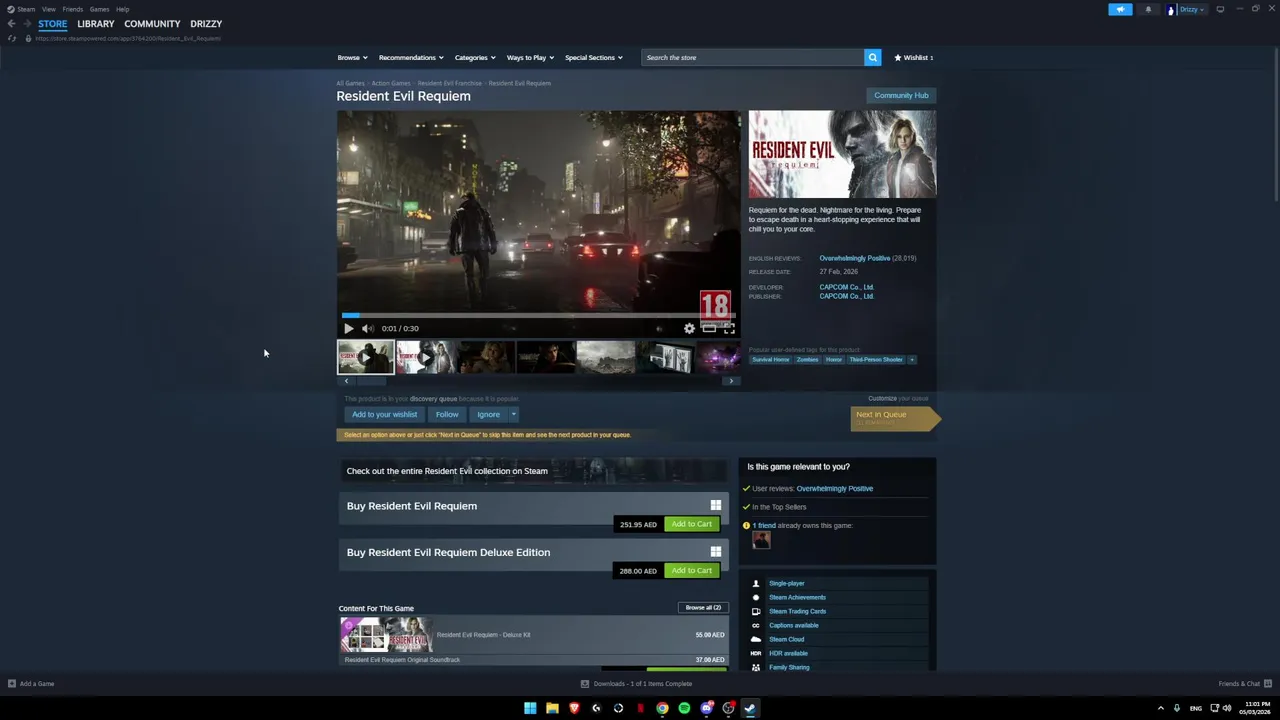1280x720 pixels.
Task: Click the store search input field
Action: click(752, 57)
